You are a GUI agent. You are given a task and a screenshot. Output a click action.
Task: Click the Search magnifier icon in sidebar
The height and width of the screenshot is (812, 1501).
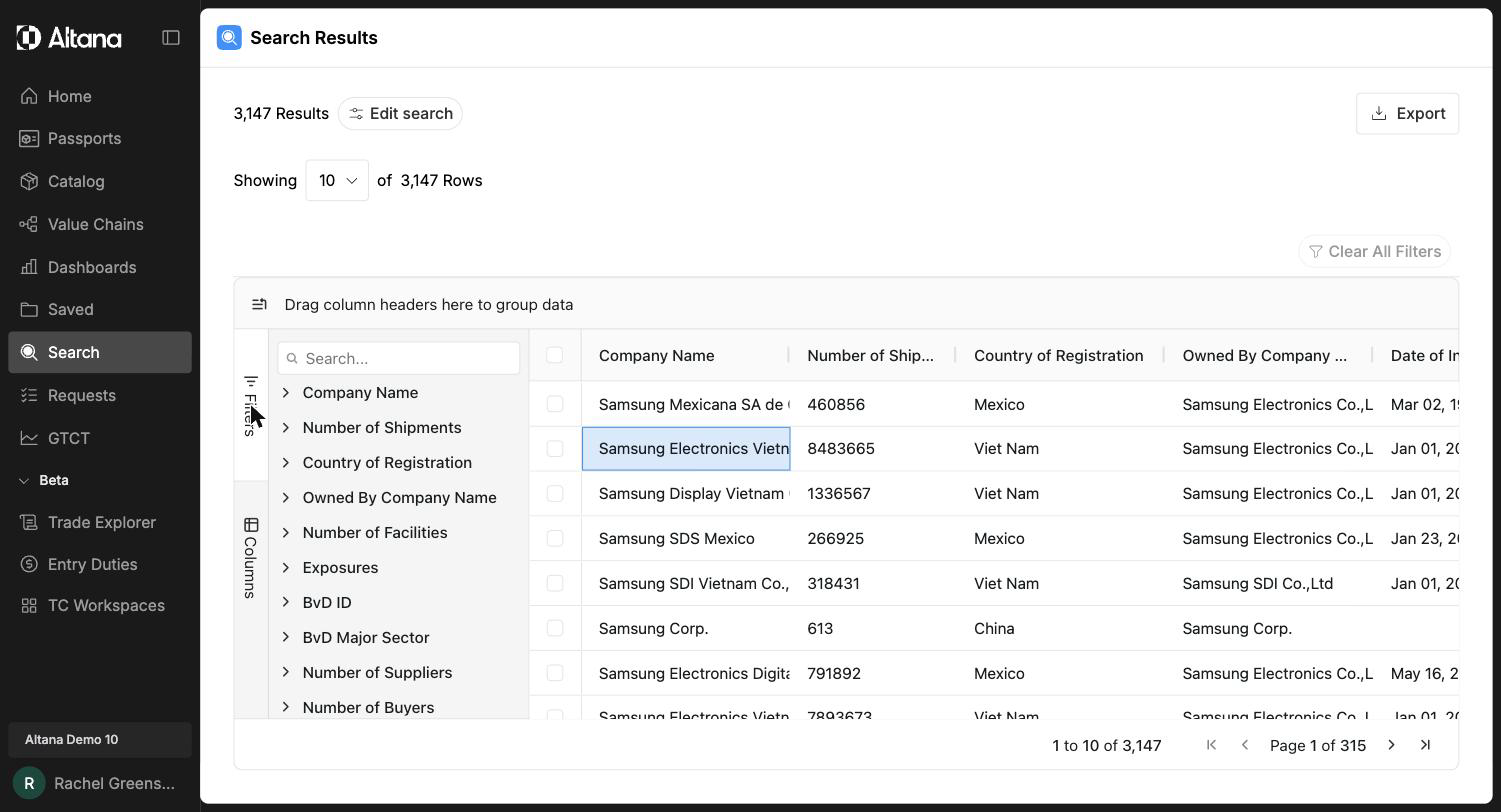tap(29, 352)
